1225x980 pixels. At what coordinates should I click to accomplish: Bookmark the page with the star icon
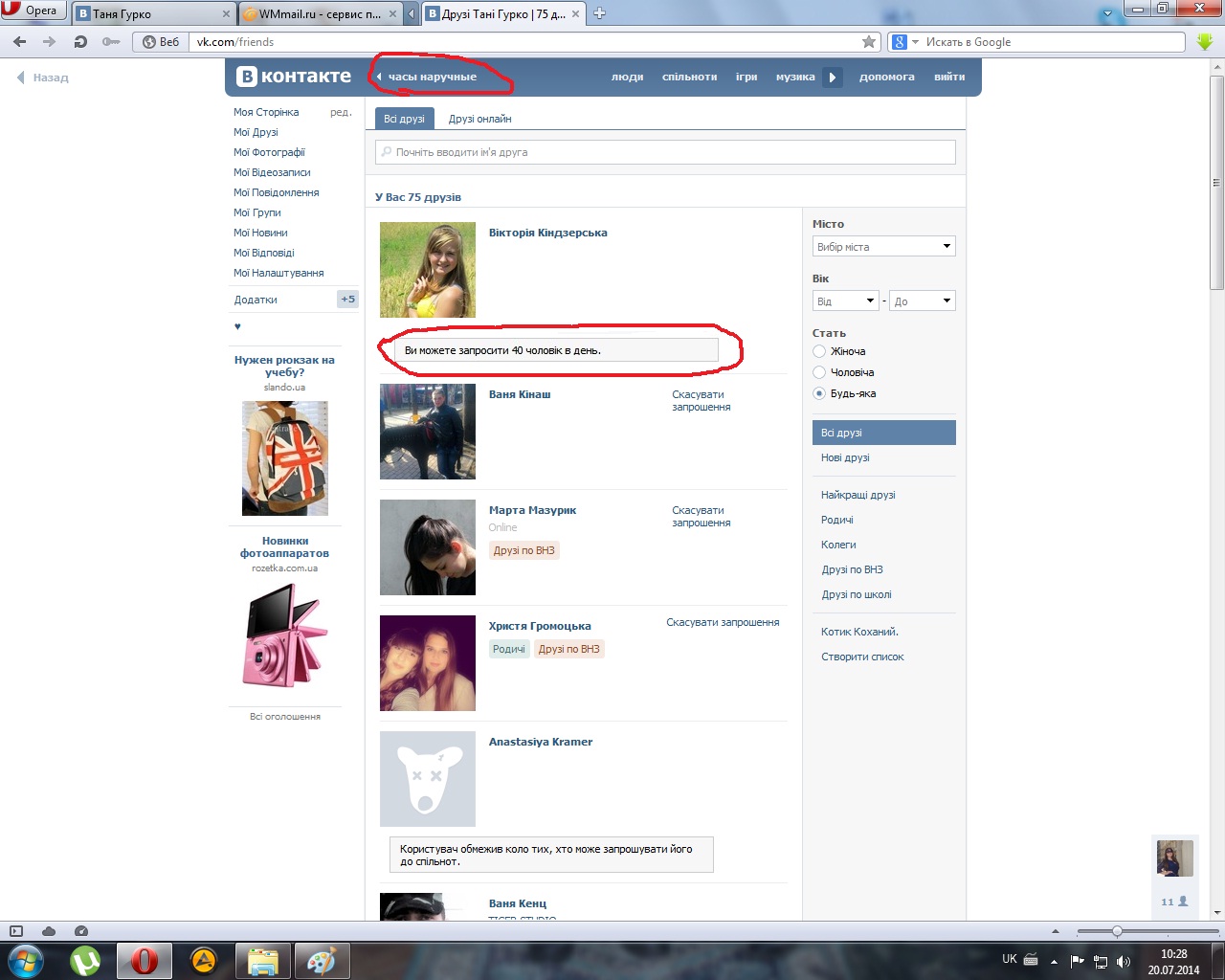coord(869,42)
